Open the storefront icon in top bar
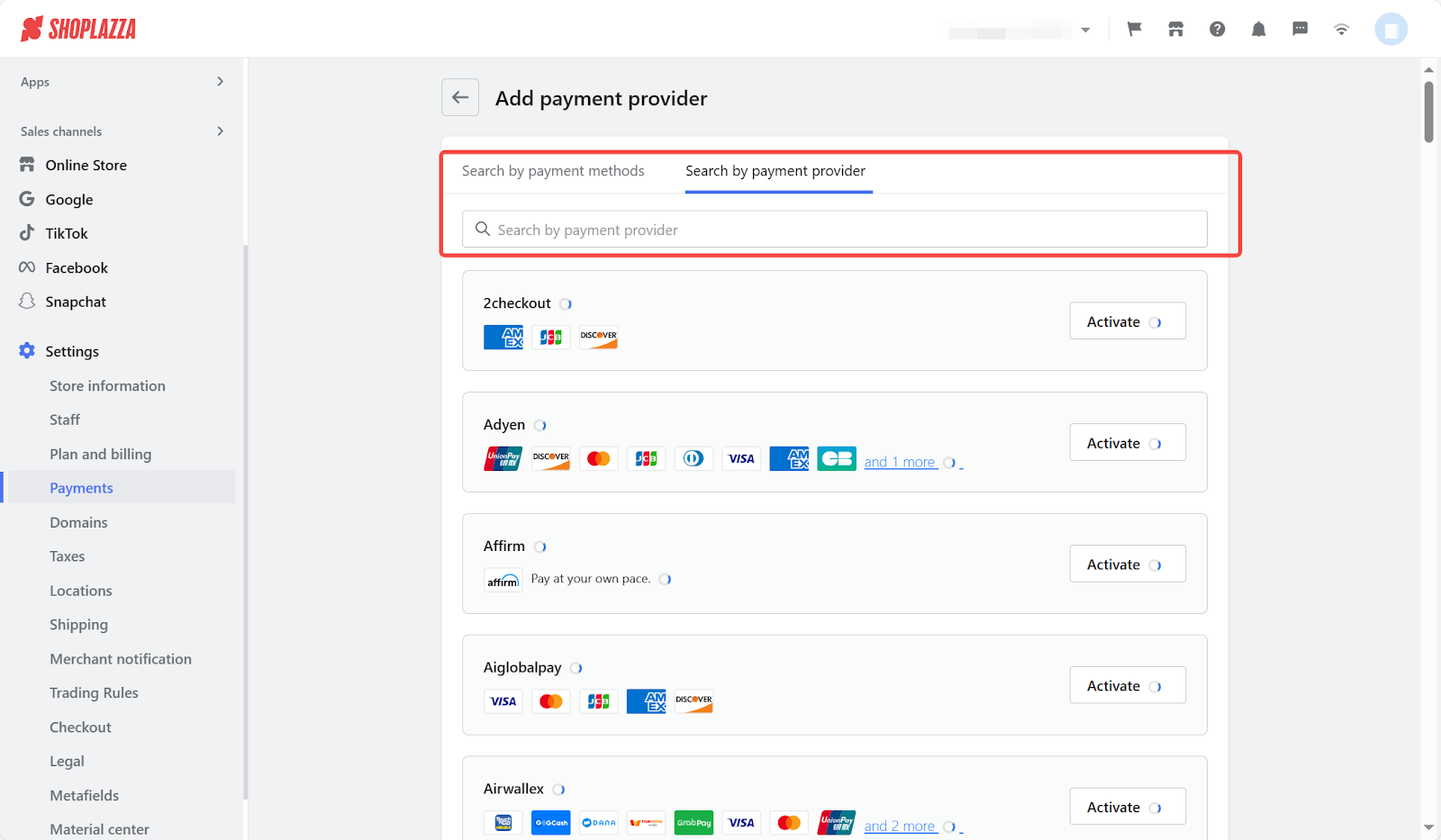This screenshot has height=840, width=1441. click(1176, 29)
